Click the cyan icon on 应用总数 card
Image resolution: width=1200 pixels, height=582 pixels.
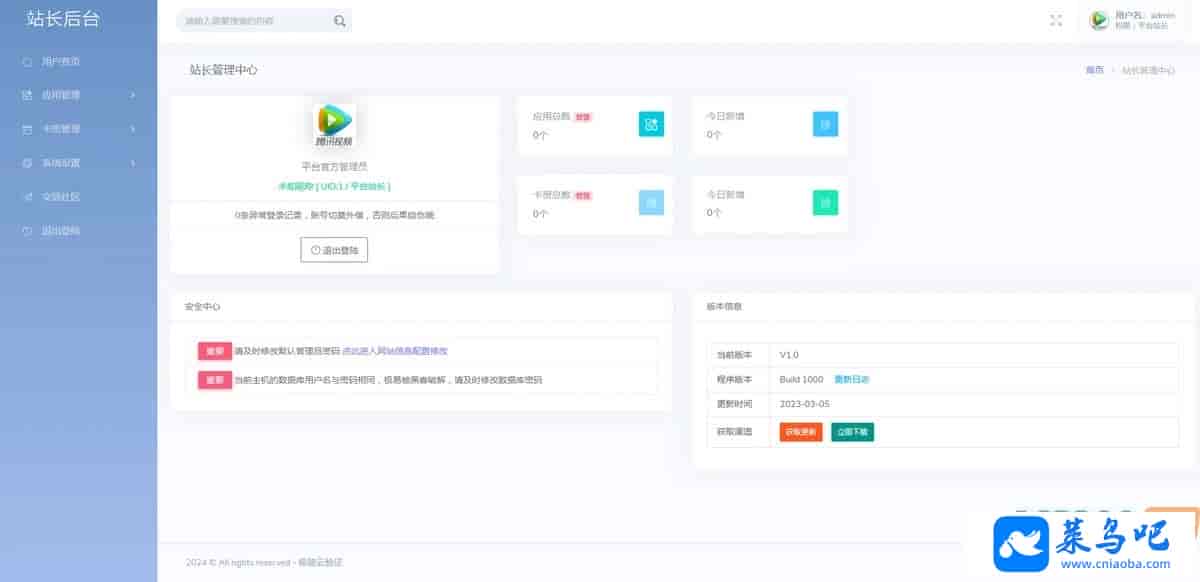(x=651, y=124)
